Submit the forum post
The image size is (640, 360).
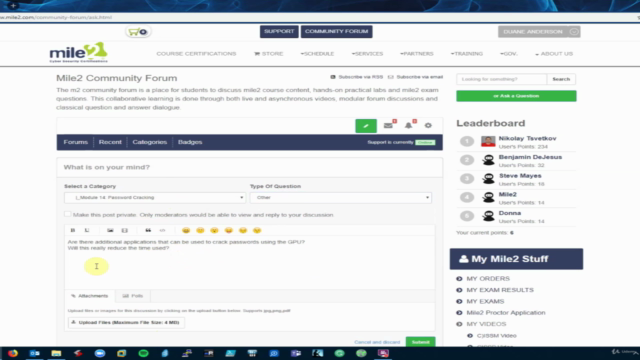click(x=420, y=342)
